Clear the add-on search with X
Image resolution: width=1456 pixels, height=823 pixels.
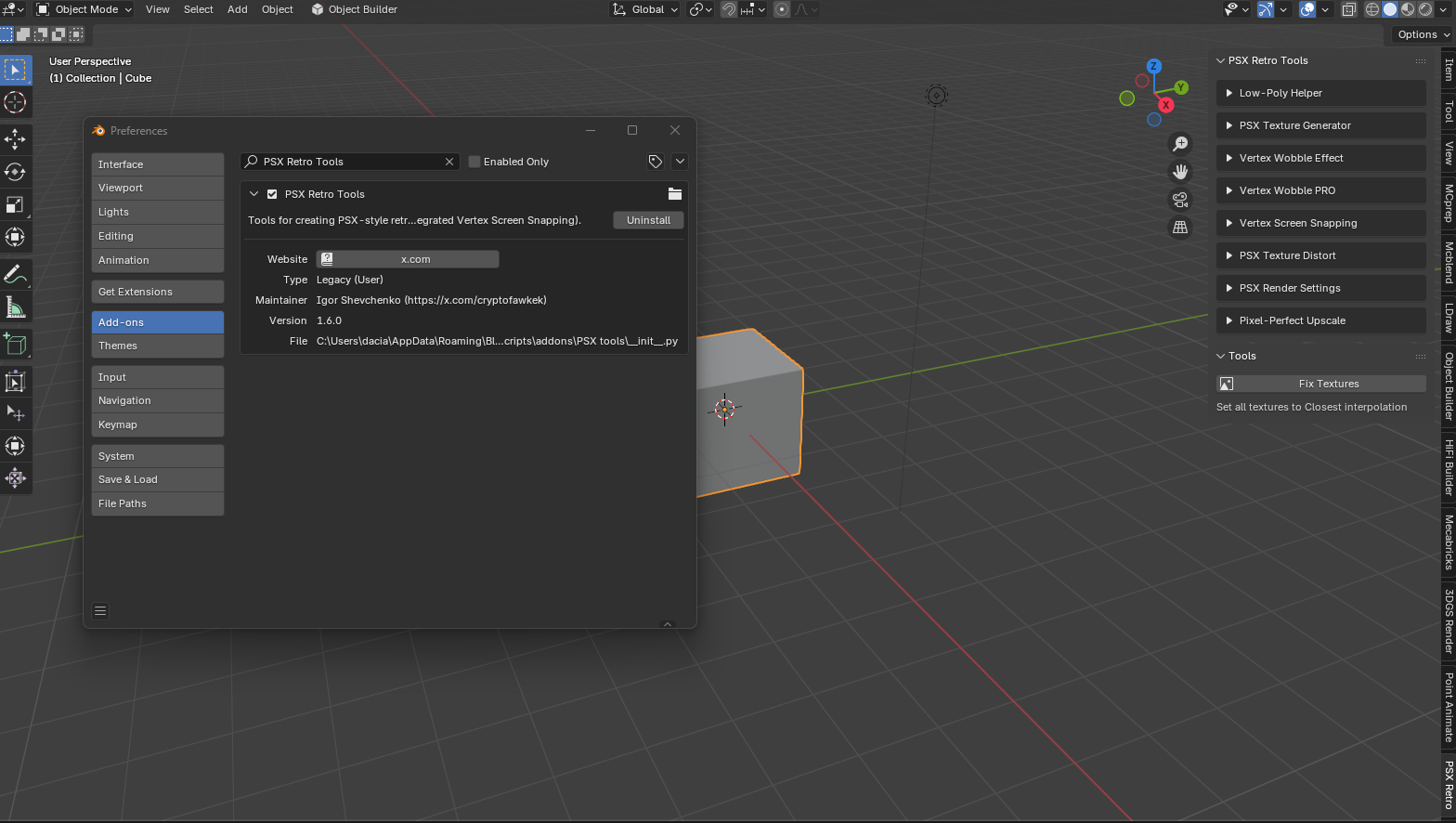(x=449, y=162)
